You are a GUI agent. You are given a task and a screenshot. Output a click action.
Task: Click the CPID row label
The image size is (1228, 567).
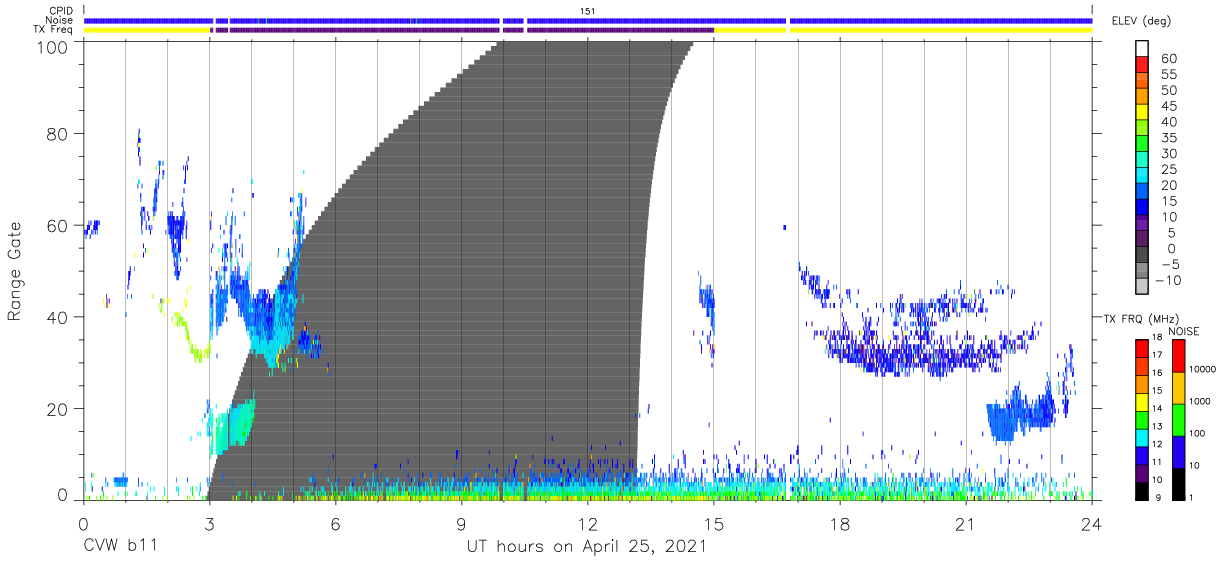click(61, 11)
